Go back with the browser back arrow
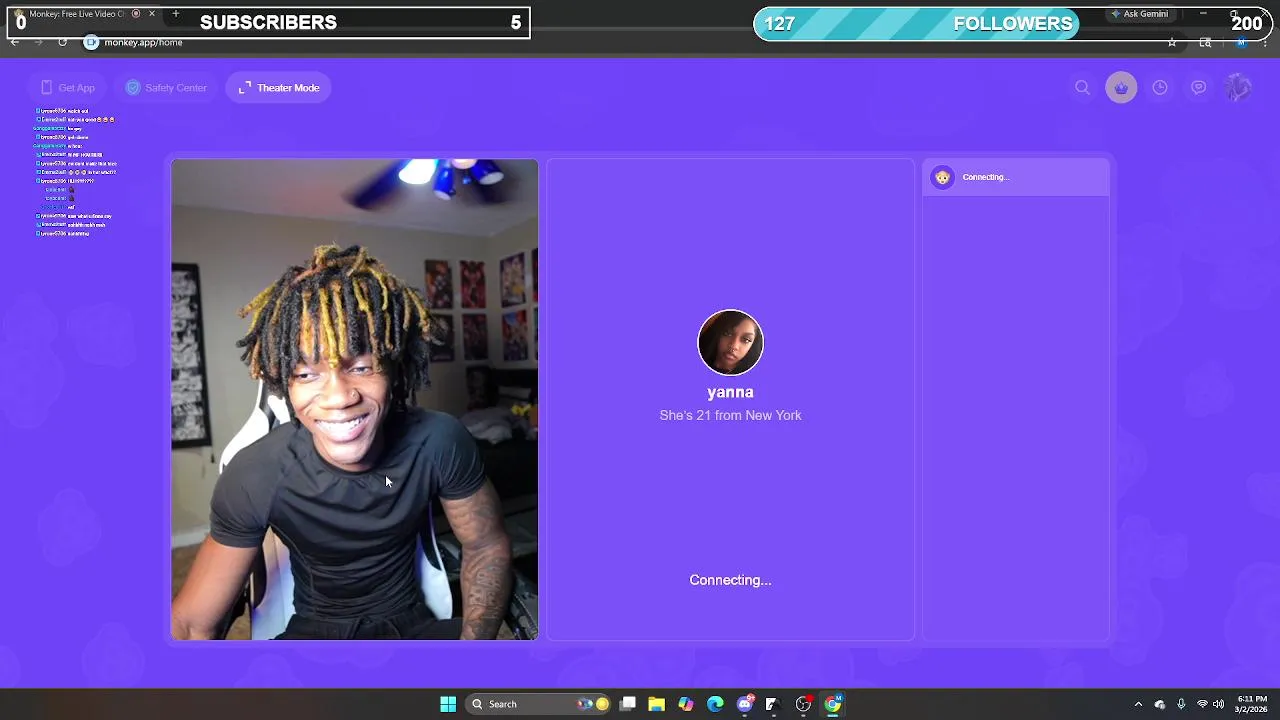The height and width of the screenshot is (720, 1280). [15, 42]
